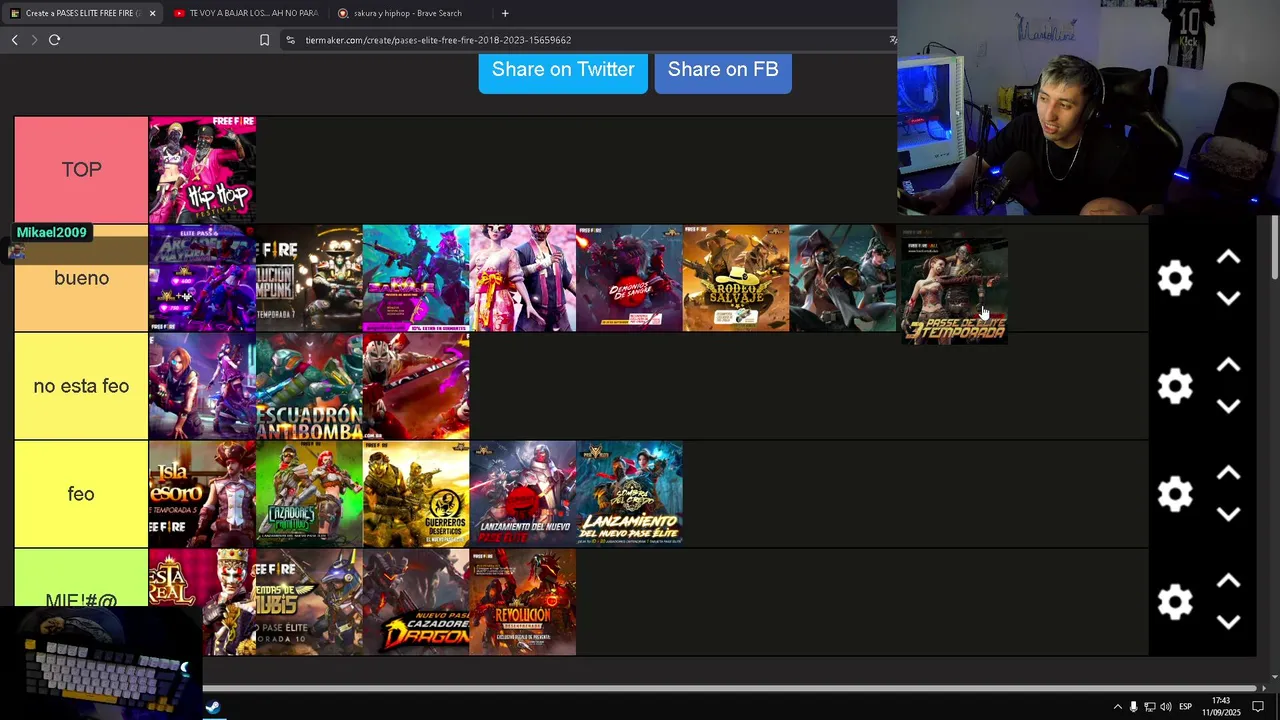Go back in browser history
This screenshot has height=720, width=1280.
tap(14, 40)
